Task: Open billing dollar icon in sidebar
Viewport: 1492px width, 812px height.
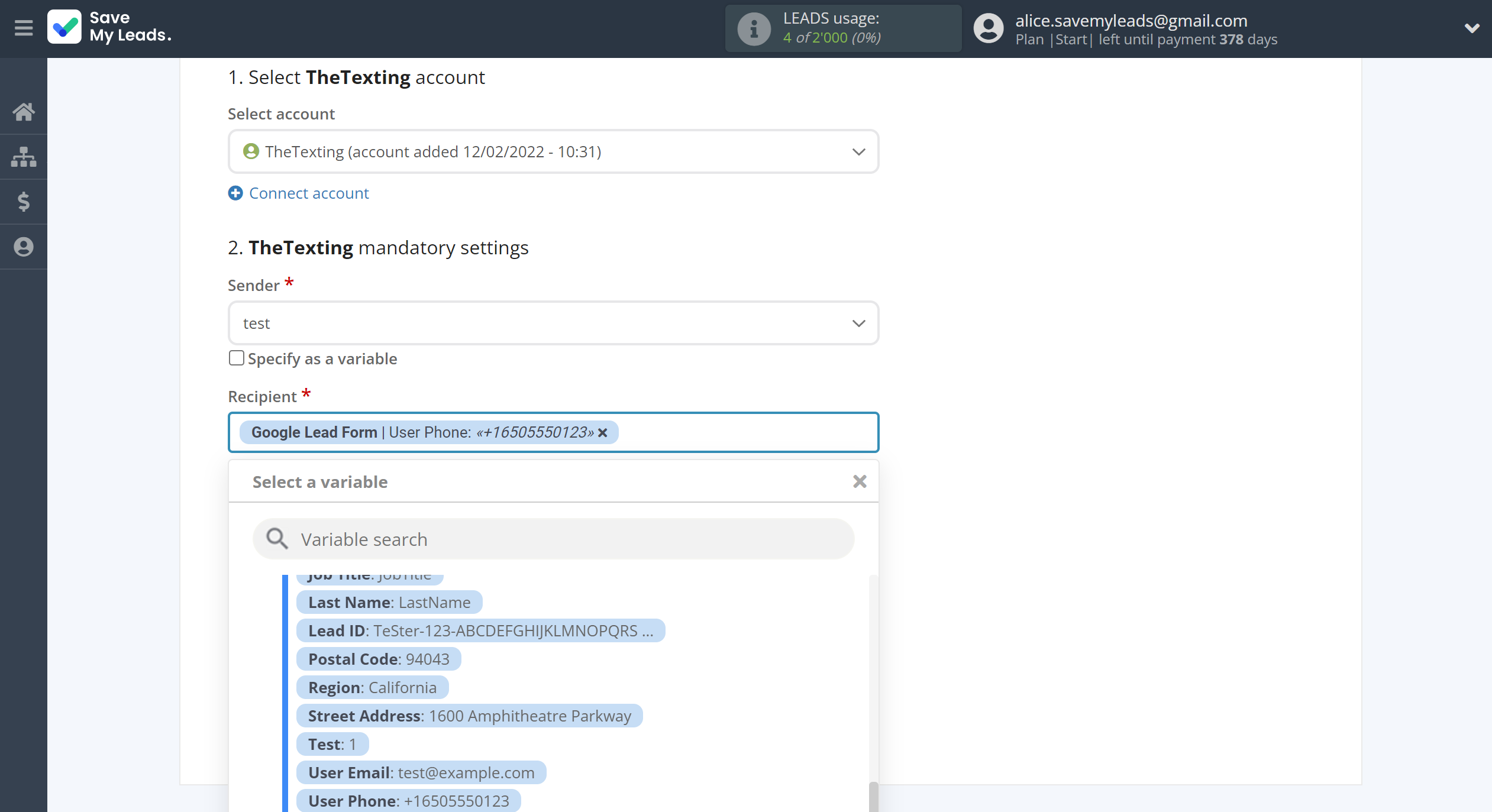Action: coord(24,202)
